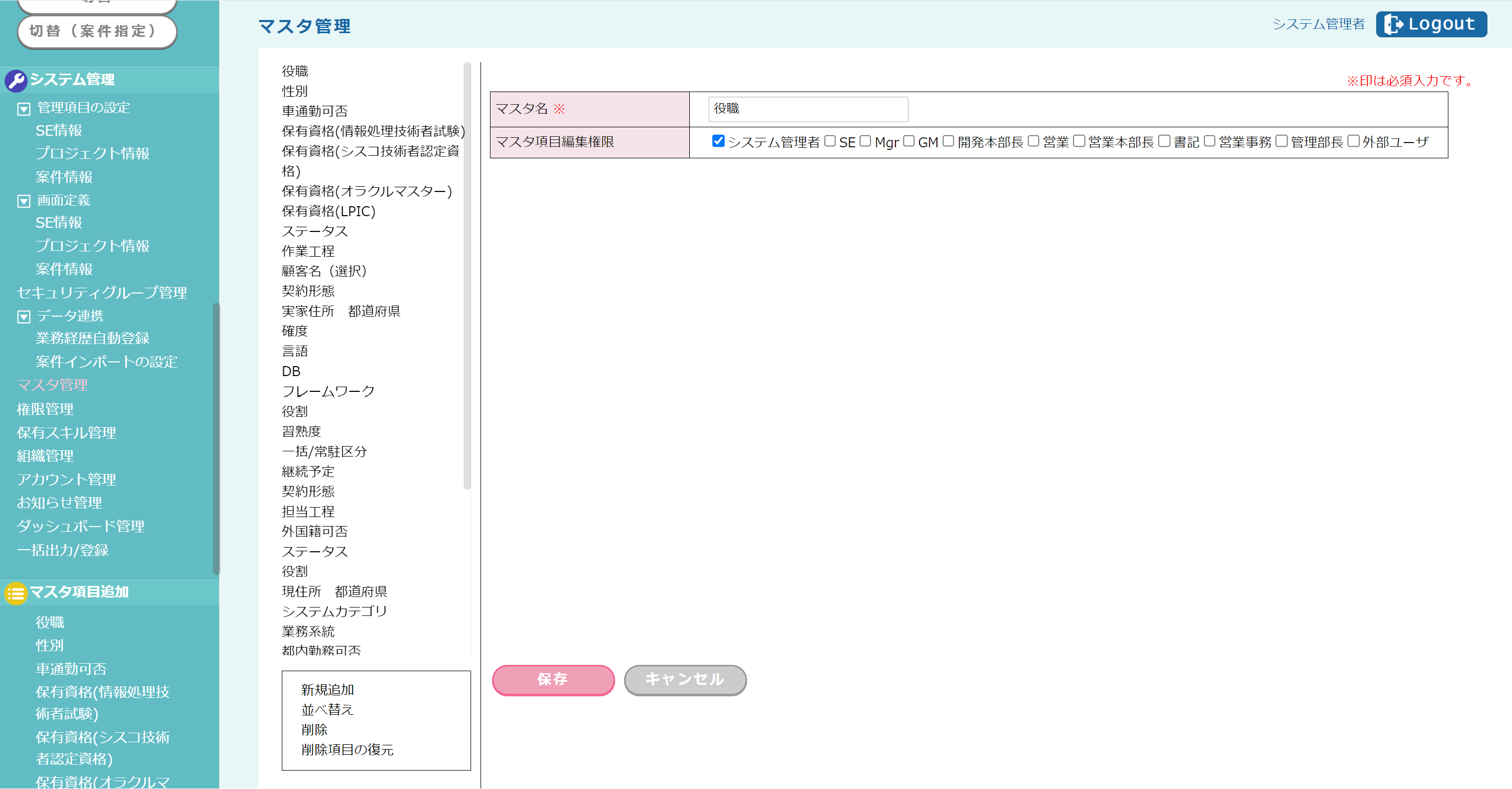1512x789 pixels.
Task: Click 削除項目の復元 in the actions box
Action: 347,750
